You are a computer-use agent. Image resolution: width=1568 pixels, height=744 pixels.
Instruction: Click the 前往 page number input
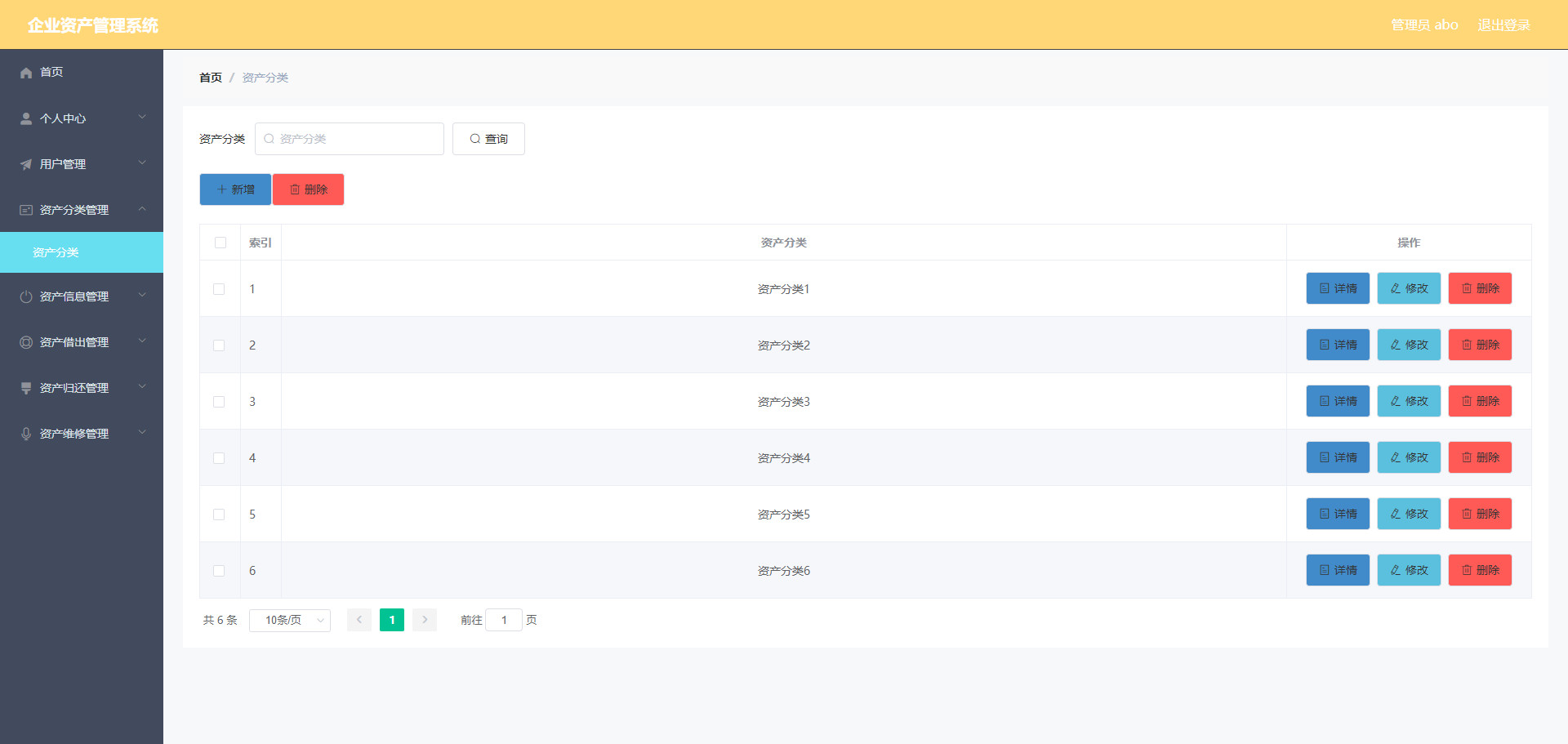click(504, 620)
